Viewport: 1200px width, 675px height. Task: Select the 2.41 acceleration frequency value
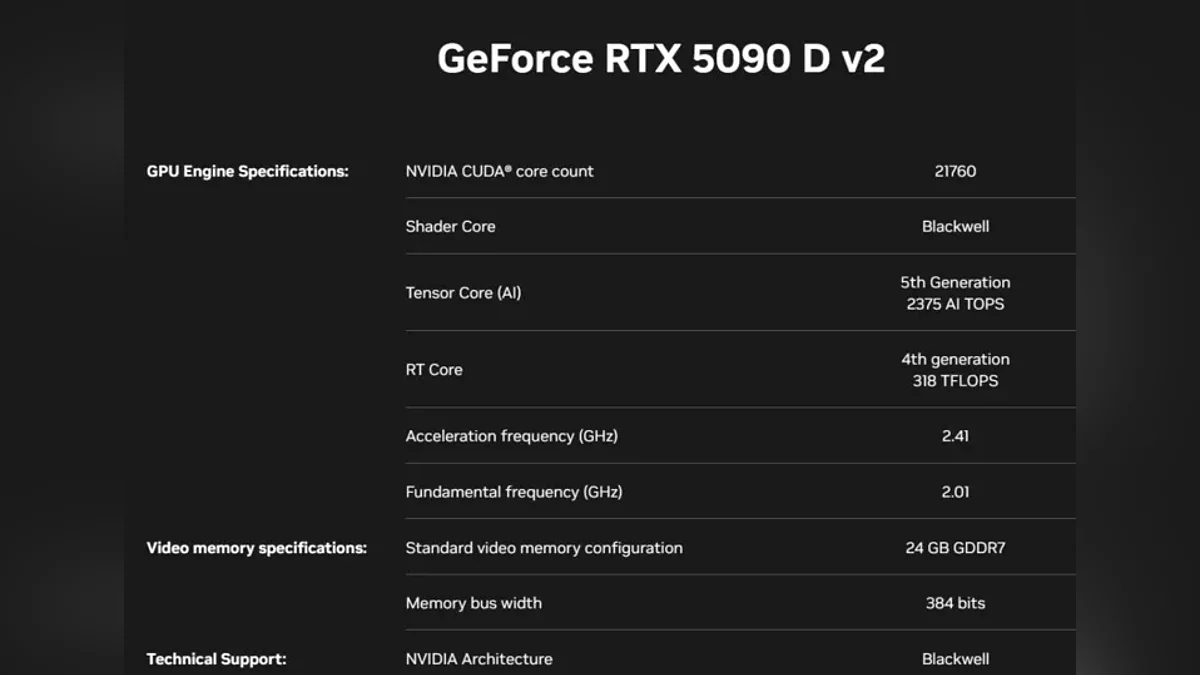tap(955, 436)
